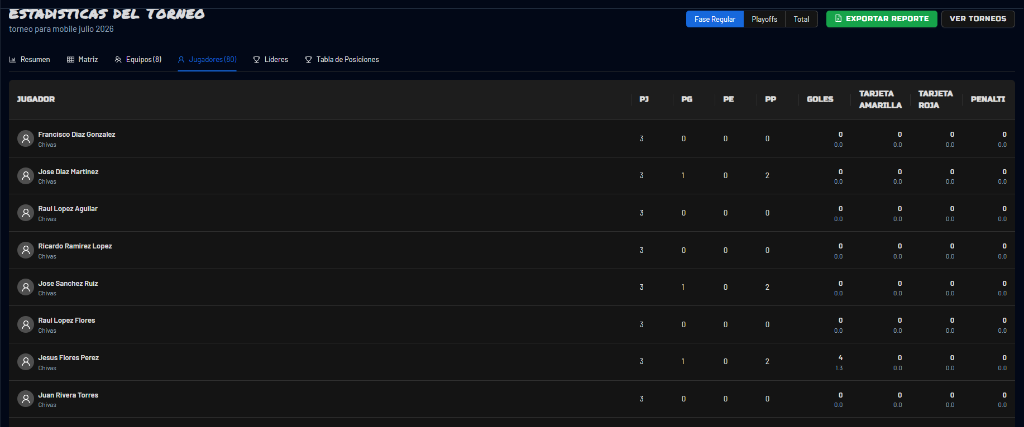Click the Resumen tab chart icon

click(x=12, y=59)
